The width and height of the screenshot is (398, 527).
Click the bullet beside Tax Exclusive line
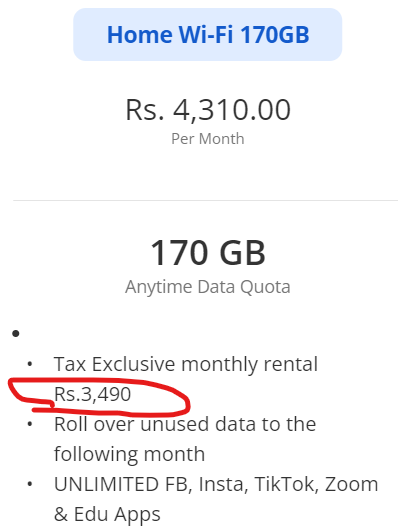(x=30, y=364)
